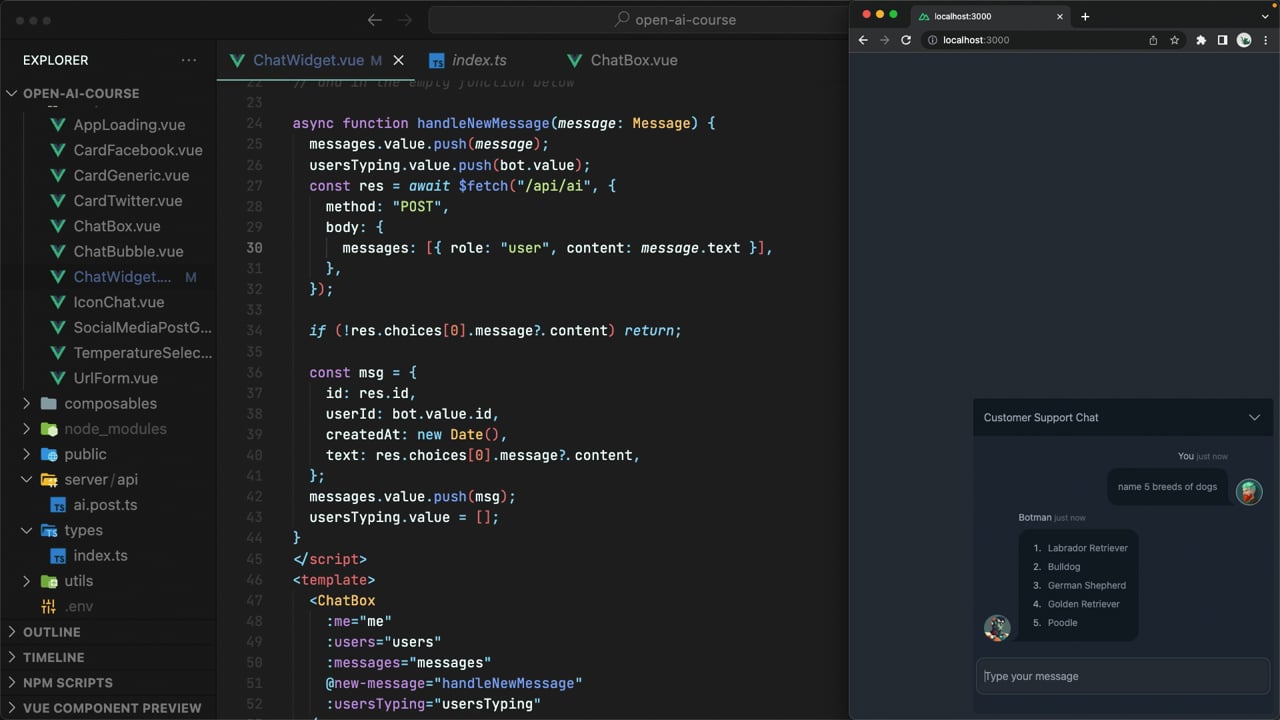Image resolution: width=1280 pixels, height=720 pixels.
Task: Toggle browser side panel icon
Action: 1222,40
